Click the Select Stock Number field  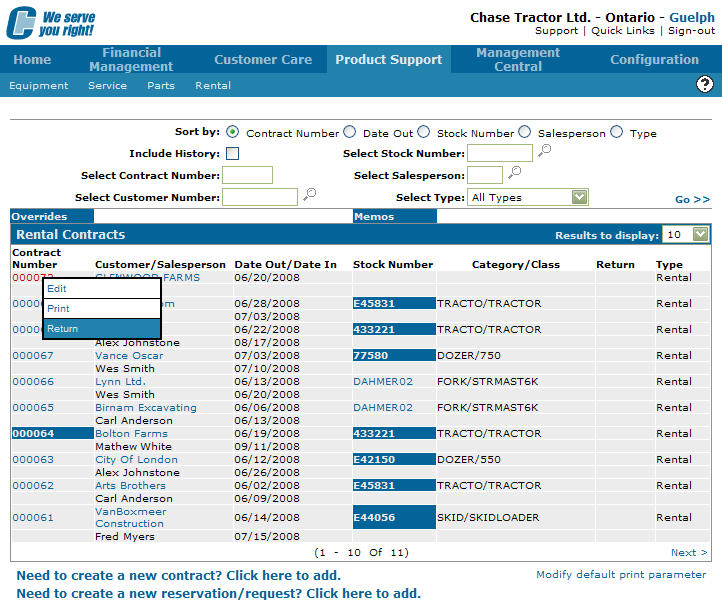500,153
